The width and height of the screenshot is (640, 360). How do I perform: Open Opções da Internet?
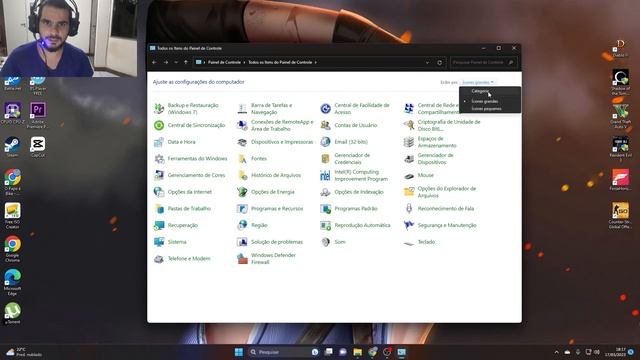(183, 192)
